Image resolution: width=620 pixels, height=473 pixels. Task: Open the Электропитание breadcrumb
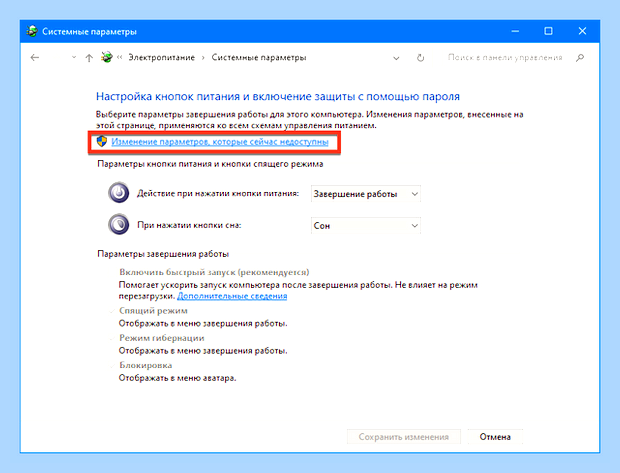tap(161, 58)
